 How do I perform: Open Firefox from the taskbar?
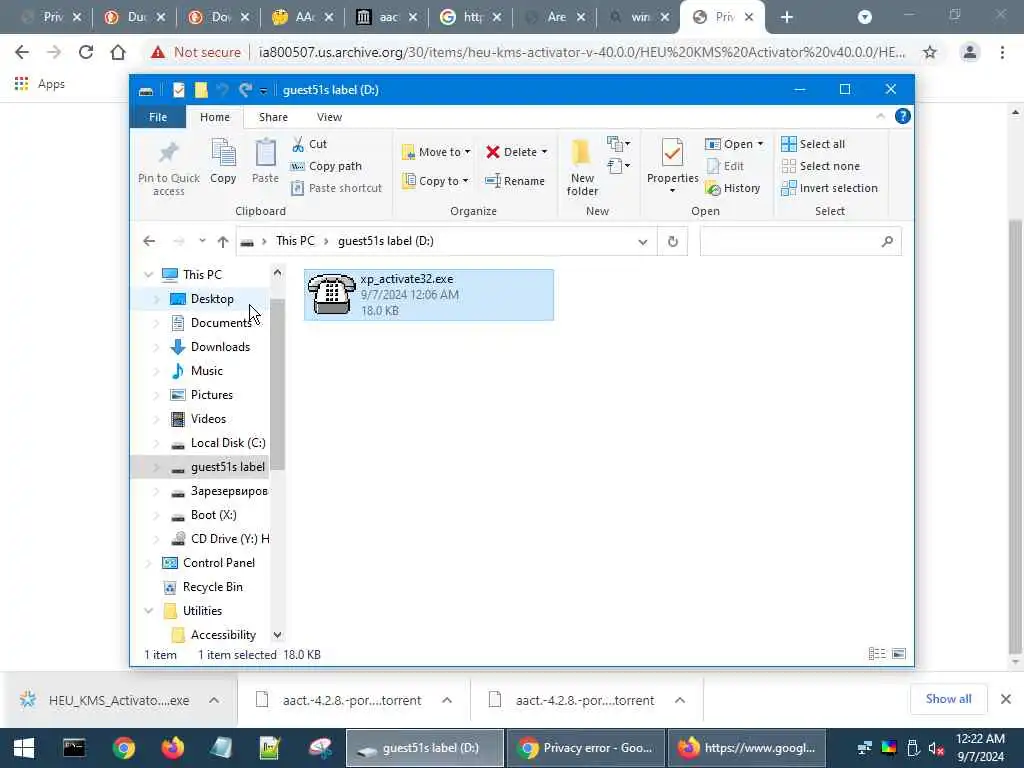point(172,748)
